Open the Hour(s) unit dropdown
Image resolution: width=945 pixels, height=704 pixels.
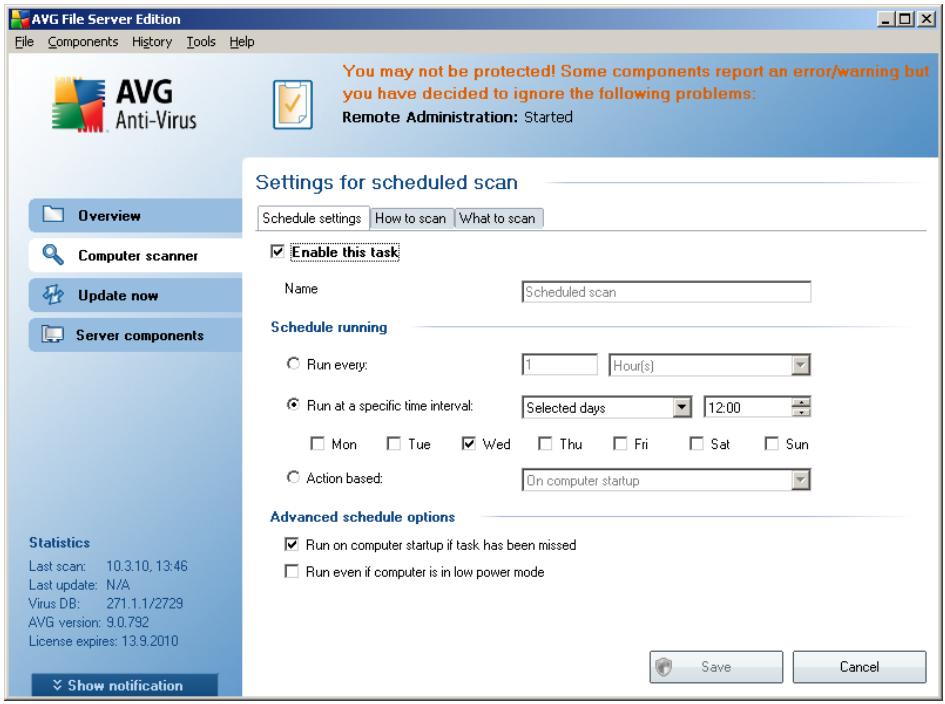click(800, 365)
